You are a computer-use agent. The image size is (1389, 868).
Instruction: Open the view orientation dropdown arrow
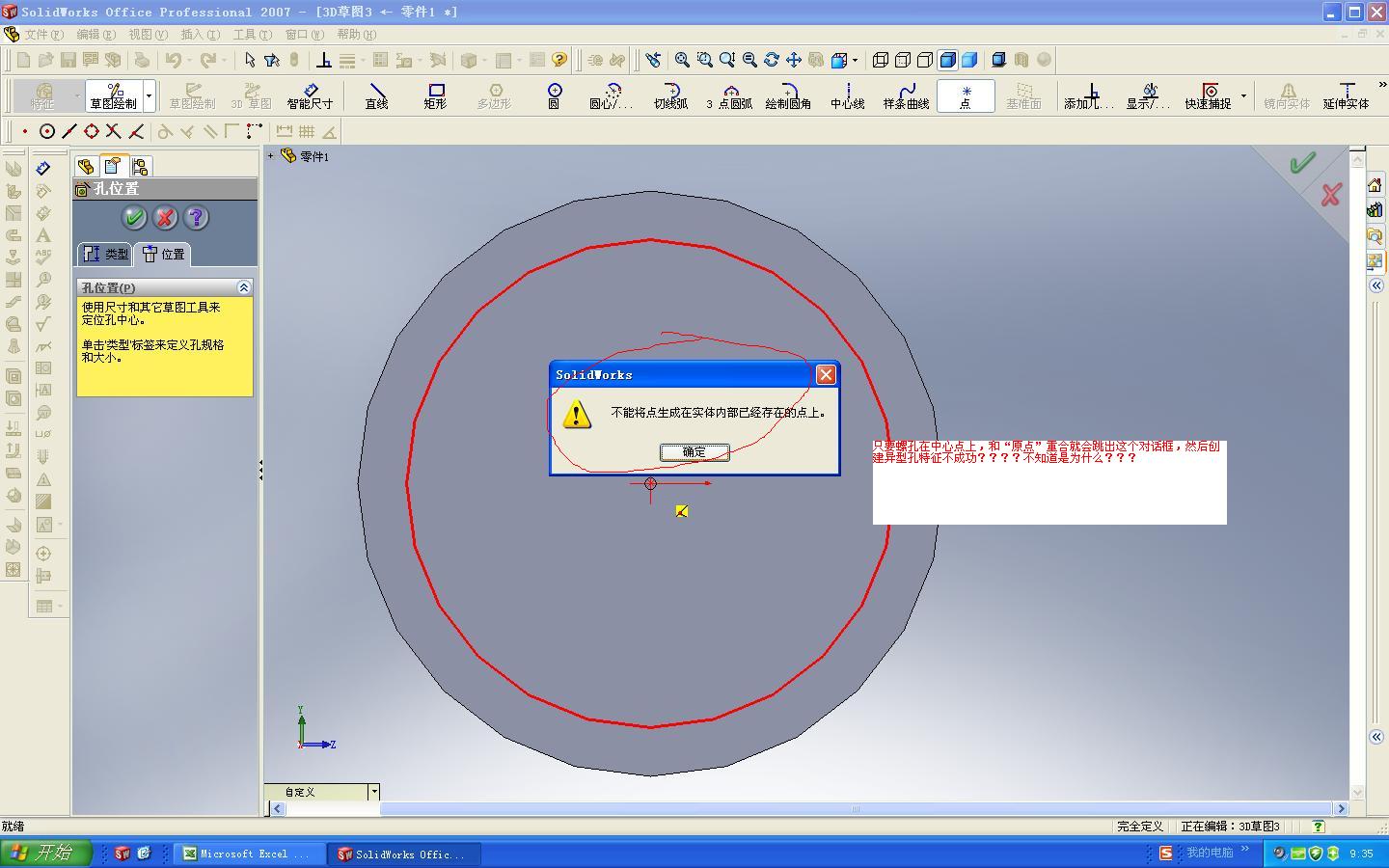855,60
